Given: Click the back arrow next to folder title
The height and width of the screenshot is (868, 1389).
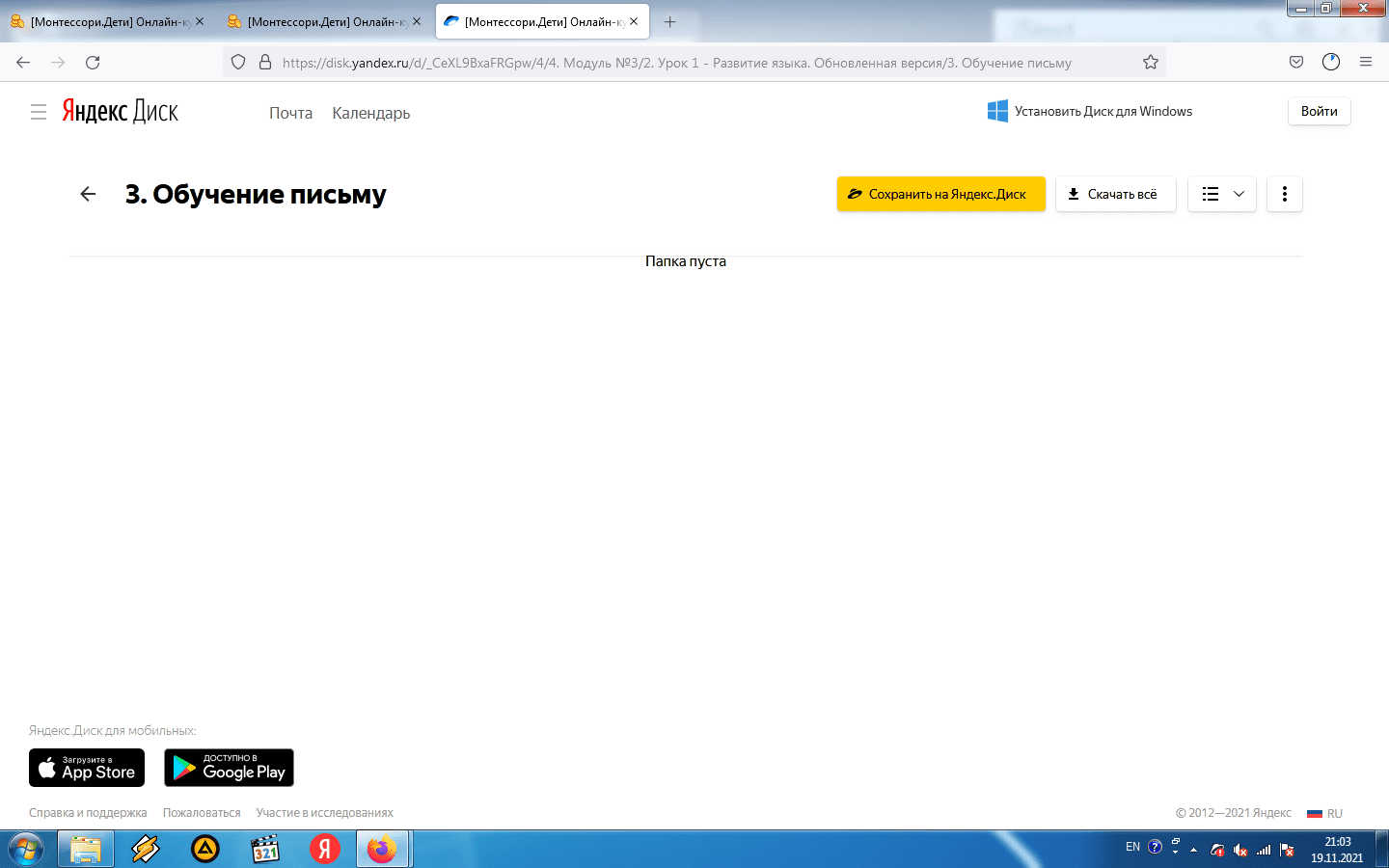Looking at the screenshot, I should coord(88,194).
